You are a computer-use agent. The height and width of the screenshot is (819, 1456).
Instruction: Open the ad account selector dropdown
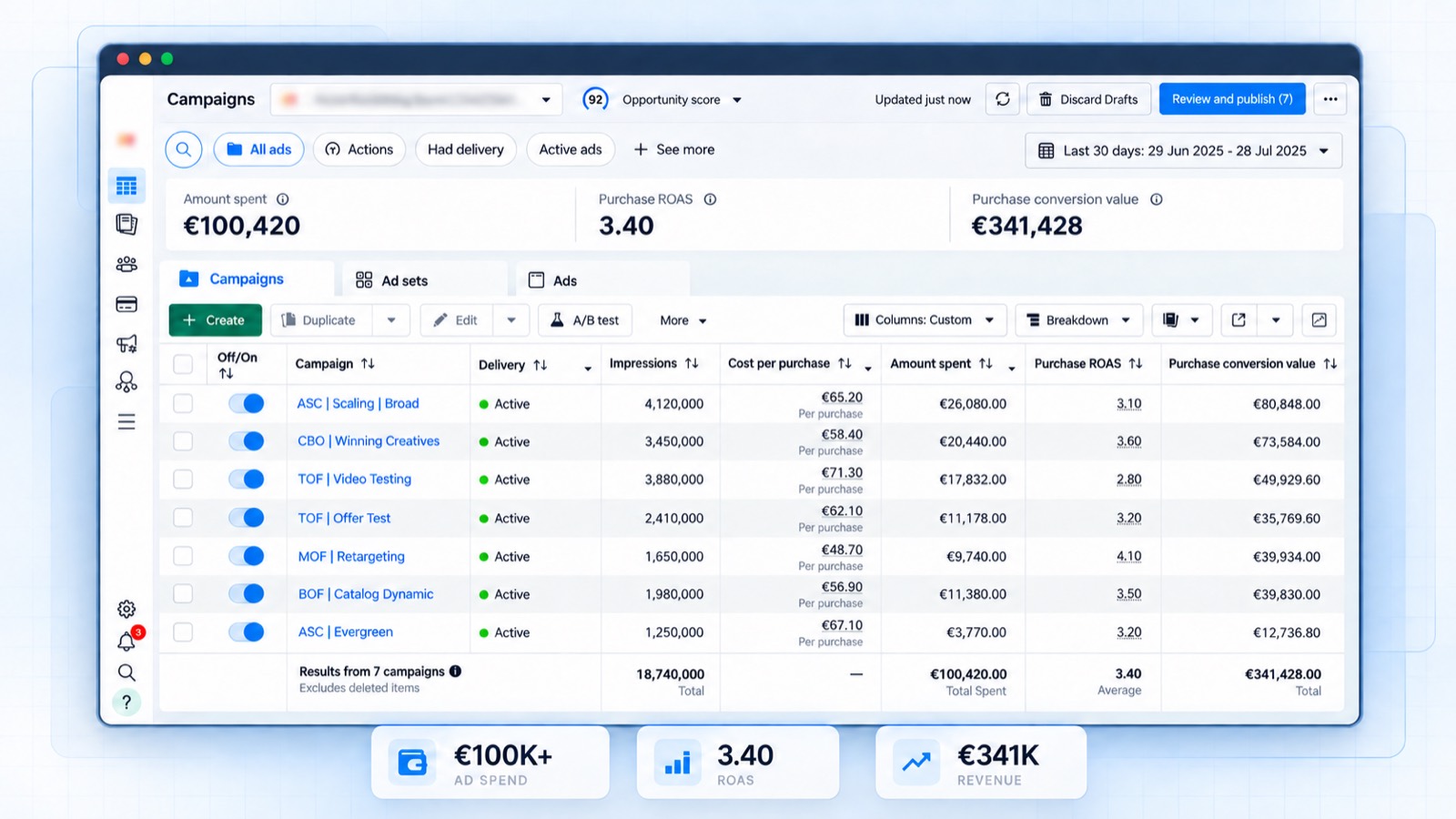click(x=416, y=99)
